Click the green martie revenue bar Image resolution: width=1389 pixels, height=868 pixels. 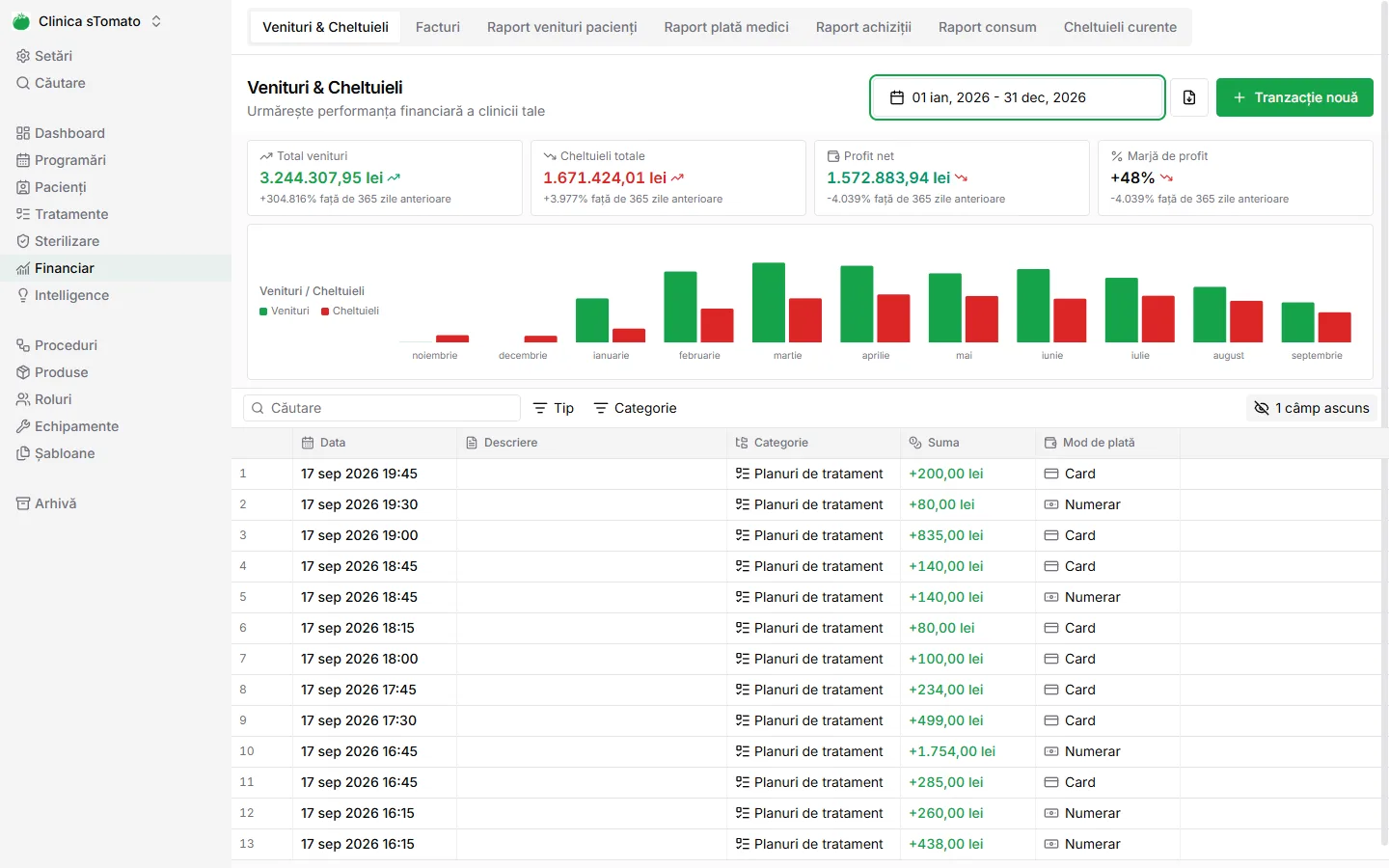[x=769, y=303]
